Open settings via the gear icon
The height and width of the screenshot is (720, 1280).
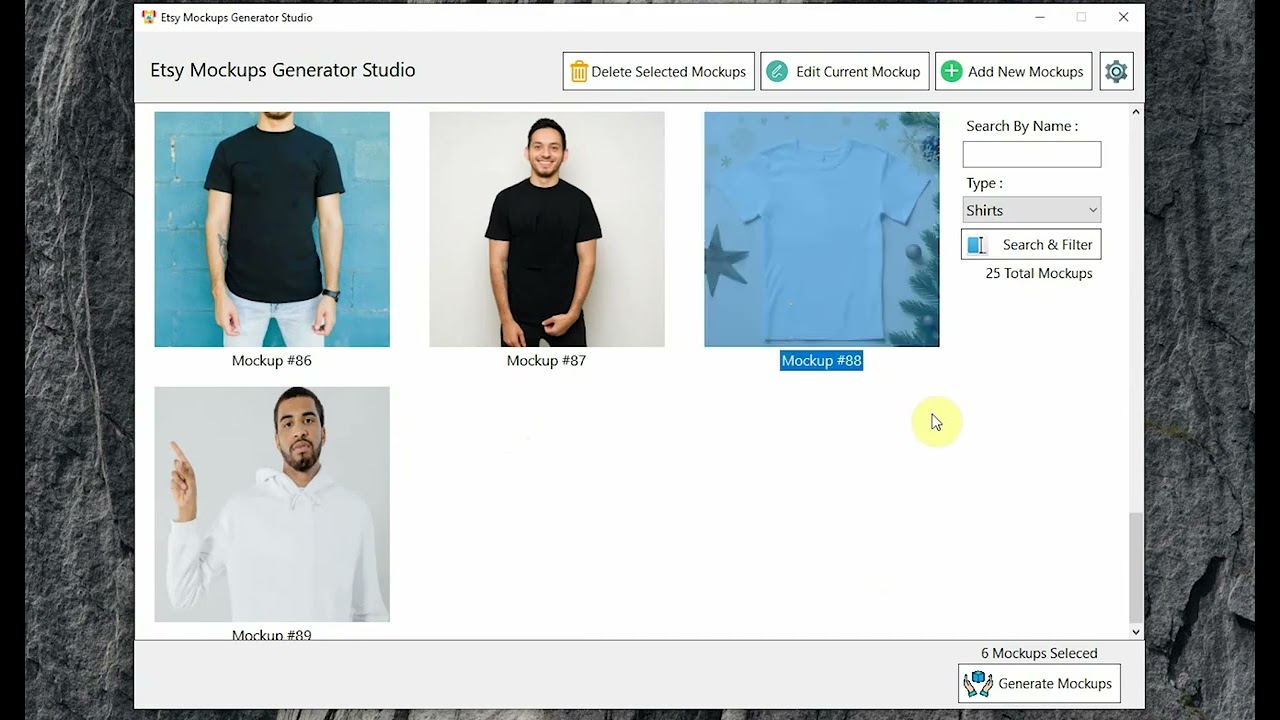[1116, 71]
